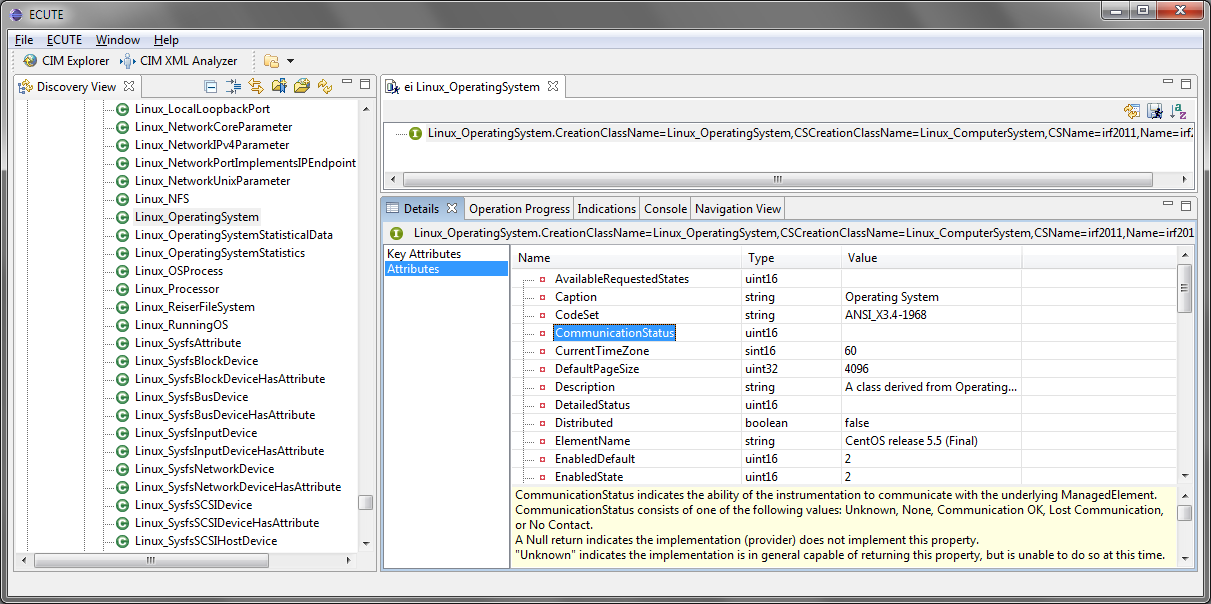Click the Linux_SysfsBusDevice class icon
The height and width of the screenshot is (604, 1211).
pyautogui.click(x=123, y=397)
